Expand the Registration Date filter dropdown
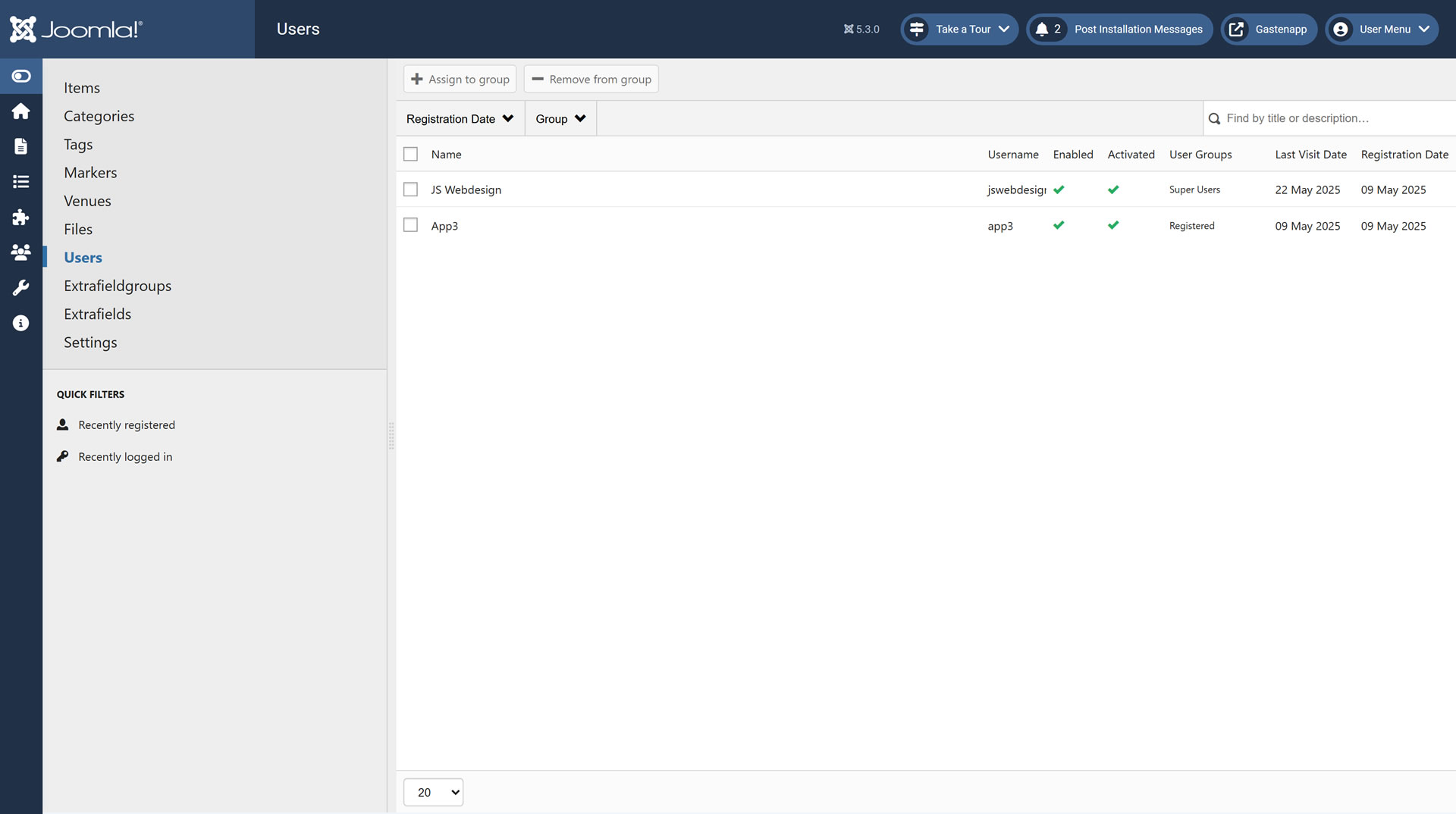Image resolution: width=1456 pixels, height=814 pixels. (460, 119)
